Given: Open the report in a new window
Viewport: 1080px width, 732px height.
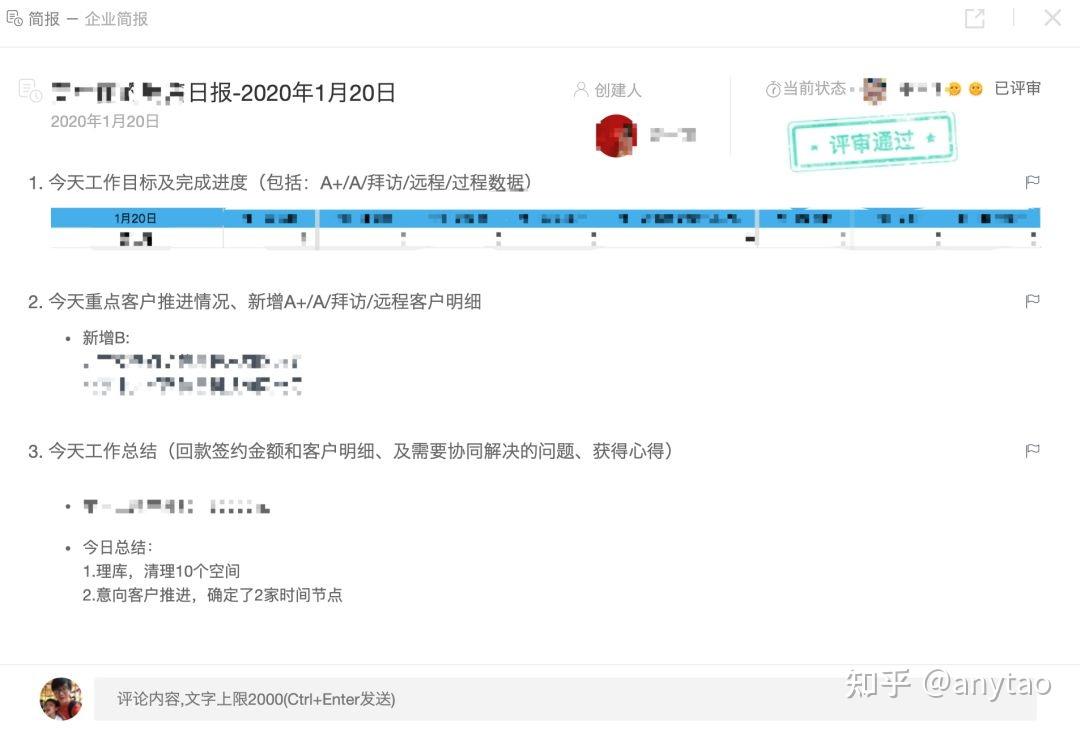Looking at the screenshot, I should 975,19.
